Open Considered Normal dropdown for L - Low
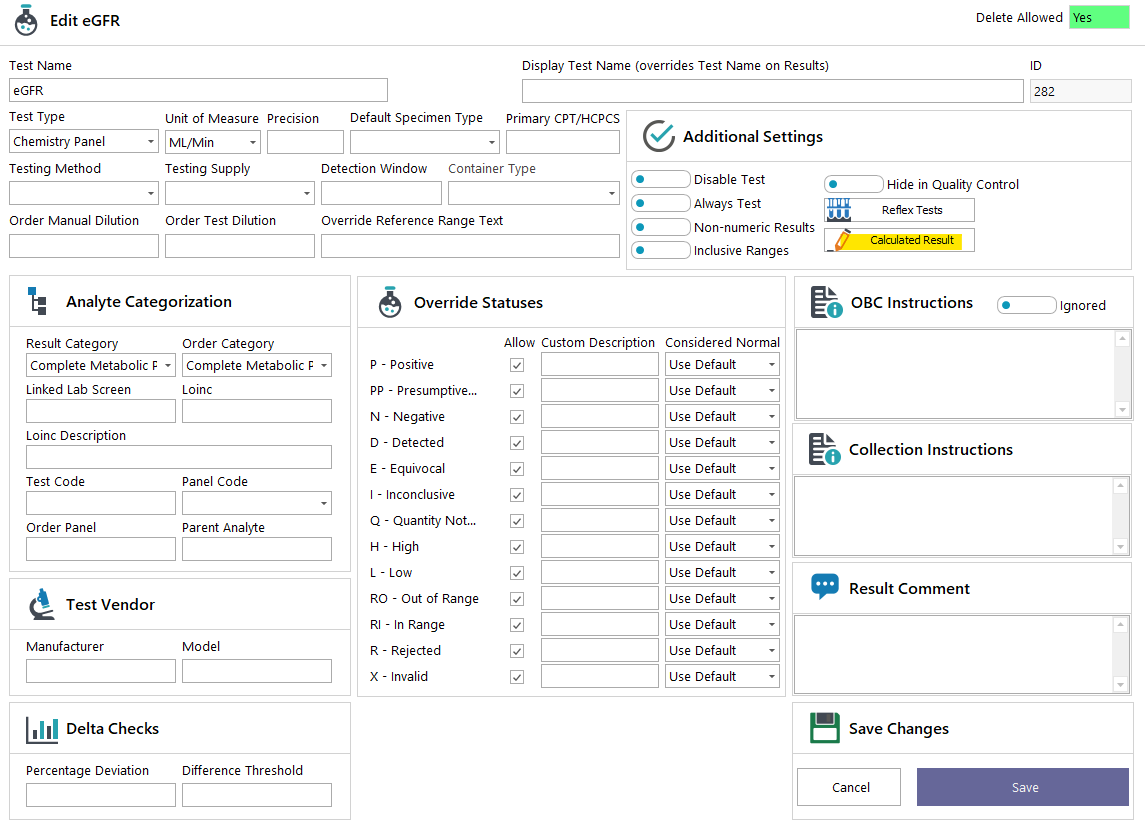 click(x=722, y=572)
